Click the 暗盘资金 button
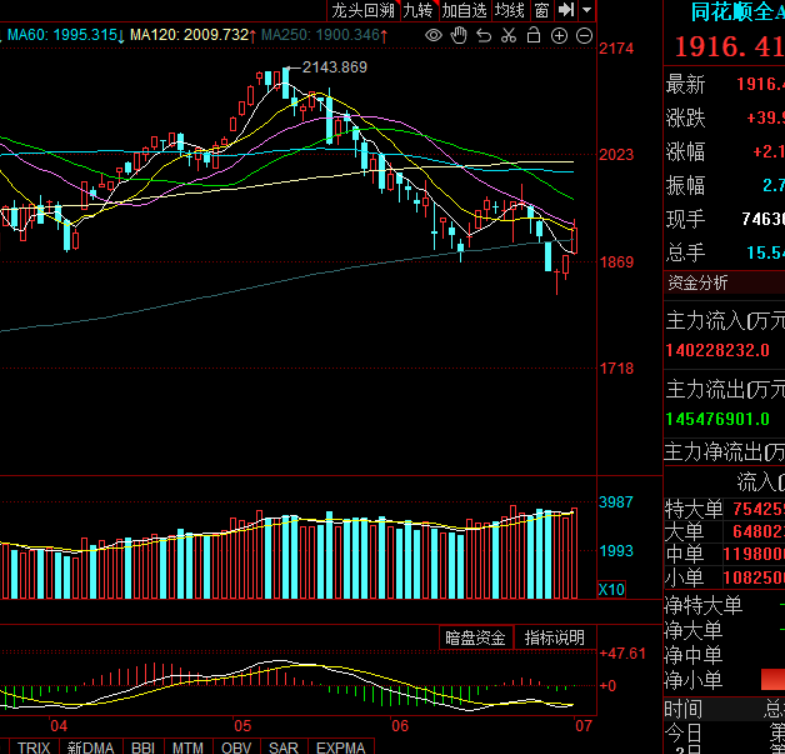The height and width of the screenshot is (754, 785). (x=475, y=638)
